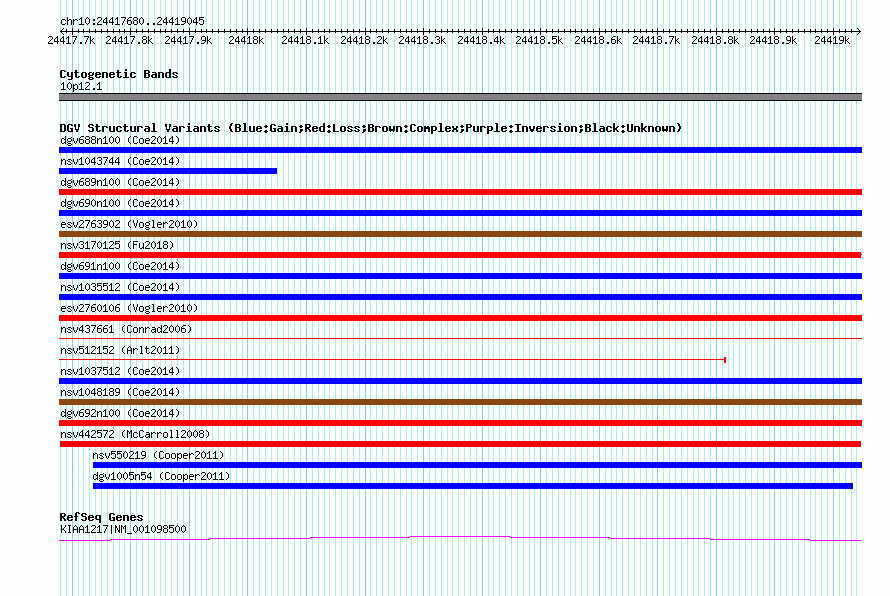This screenshot has width=890, height=596.
Task: Click the 24418k ruler position
Action: click(x=246, y=40)
